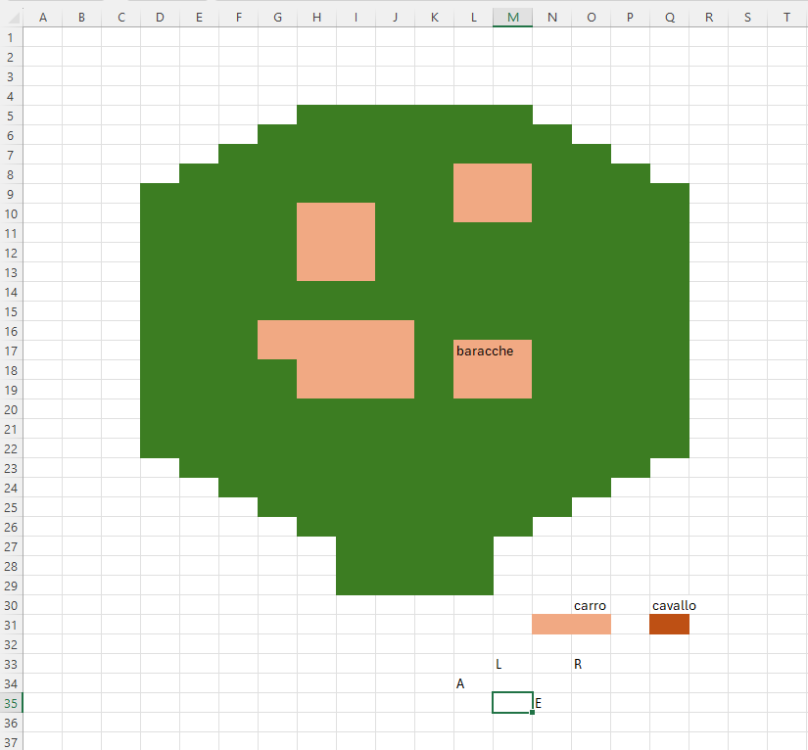Click the cell containing letter E in row 35

(551, 703)
